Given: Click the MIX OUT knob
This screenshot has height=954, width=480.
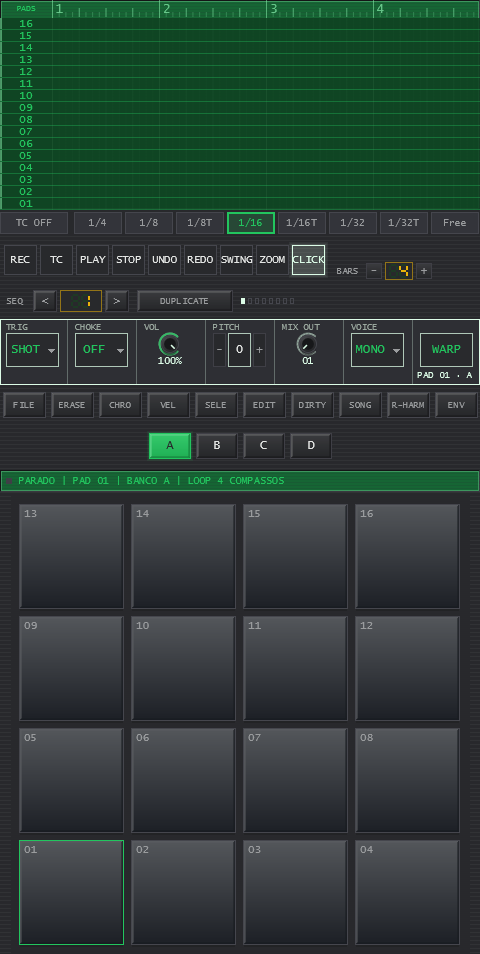Looking at the screenshot, I should coord(307,345).
